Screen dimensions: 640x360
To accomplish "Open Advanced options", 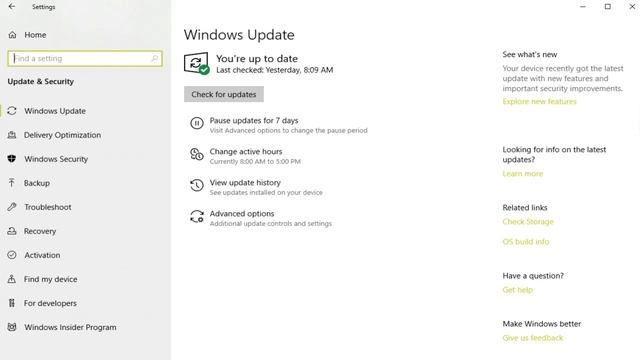I will pyautogui.click(x=242, y=213).
